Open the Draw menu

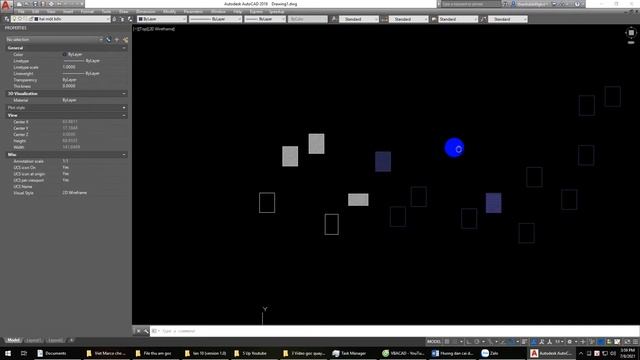[x=123, y=12]
